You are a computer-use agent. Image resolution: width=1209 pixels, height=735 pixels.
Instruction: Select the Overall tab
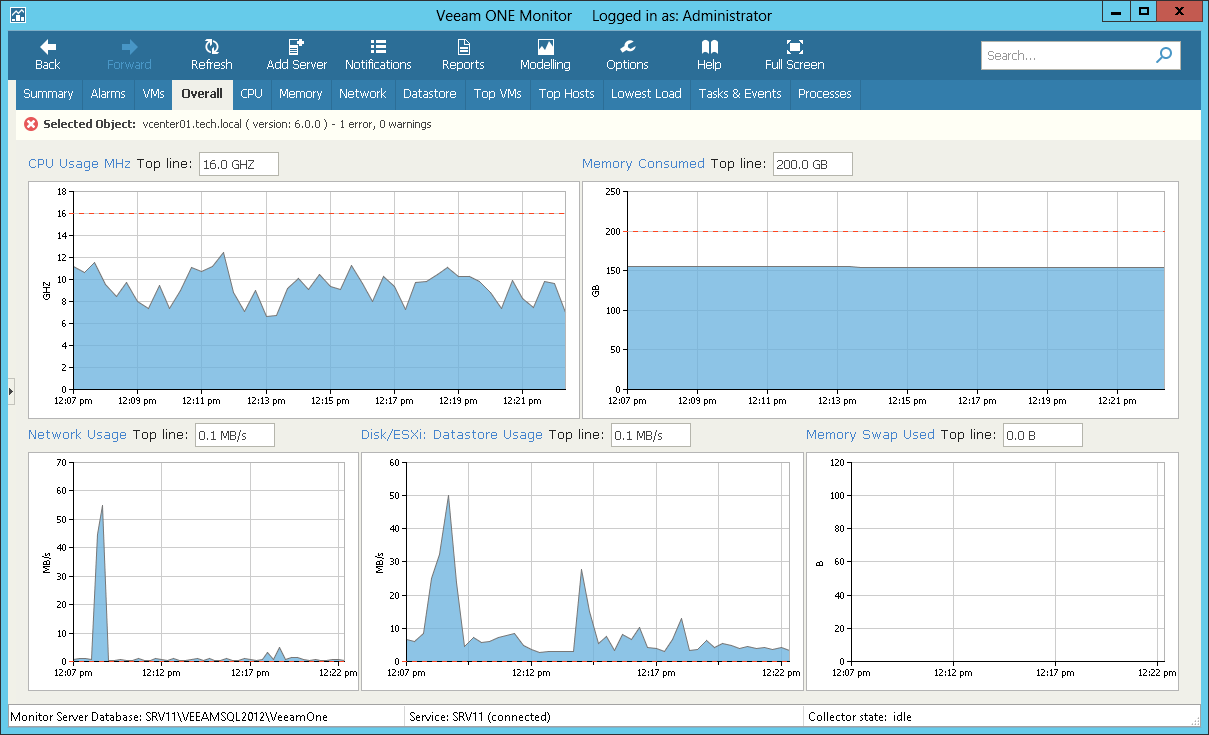pos(202,94)
